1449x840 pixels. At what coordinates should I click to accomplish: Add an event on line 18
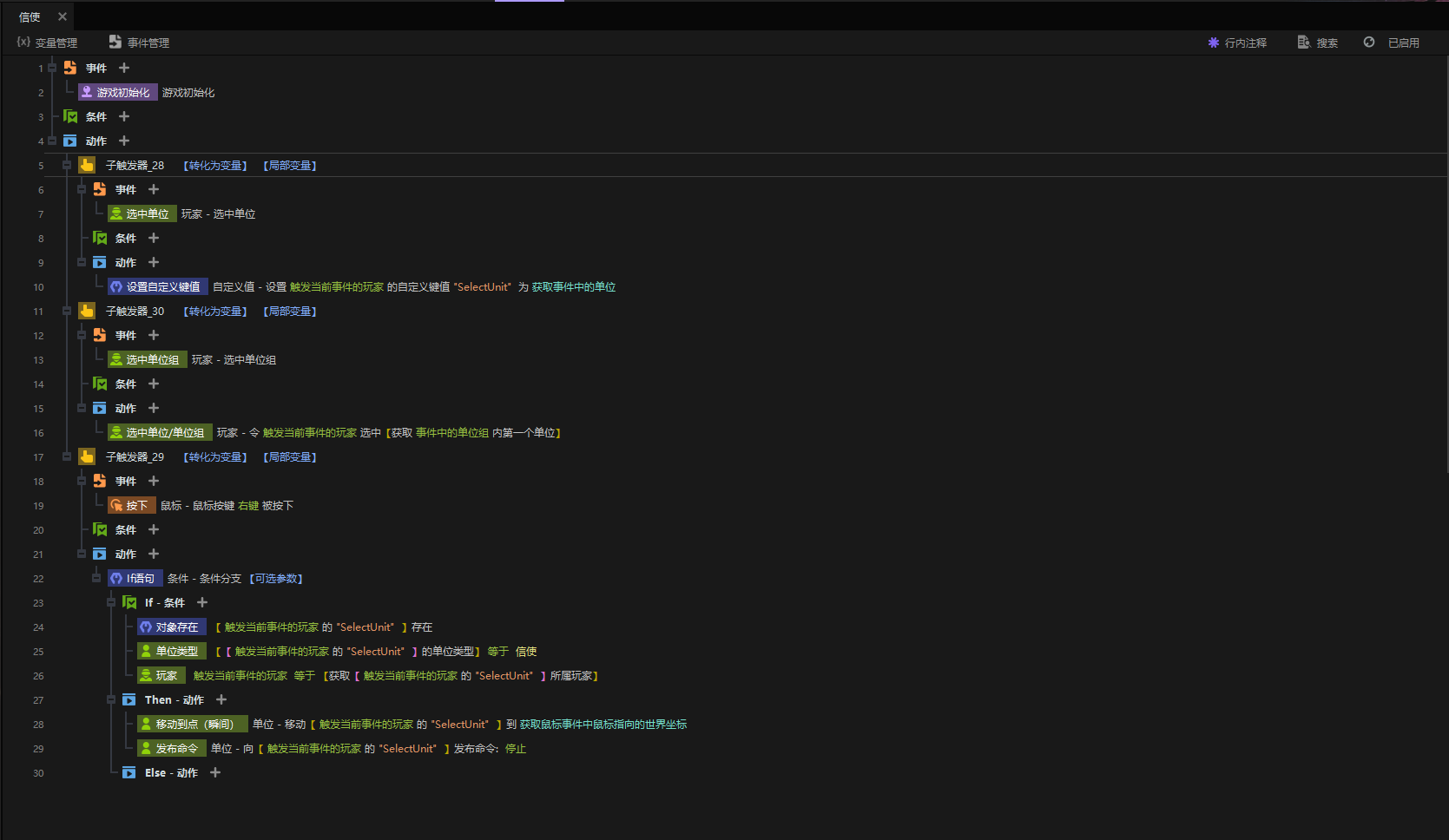(154, 481)
